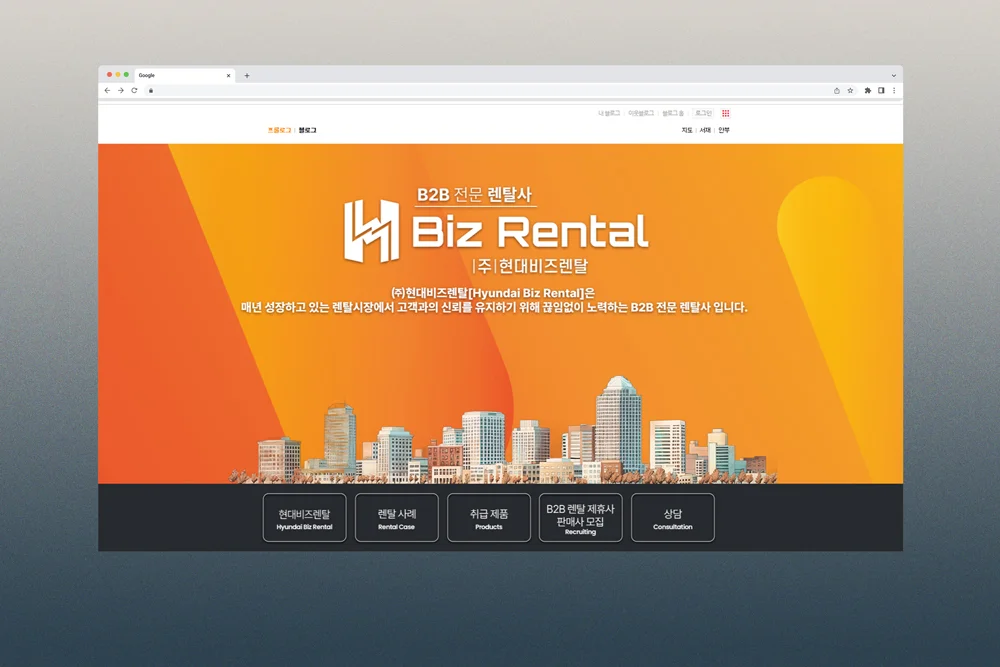Select the Google browser tab
The height and width of the screenshot is (667, 1000).
(x=184, y=75)
